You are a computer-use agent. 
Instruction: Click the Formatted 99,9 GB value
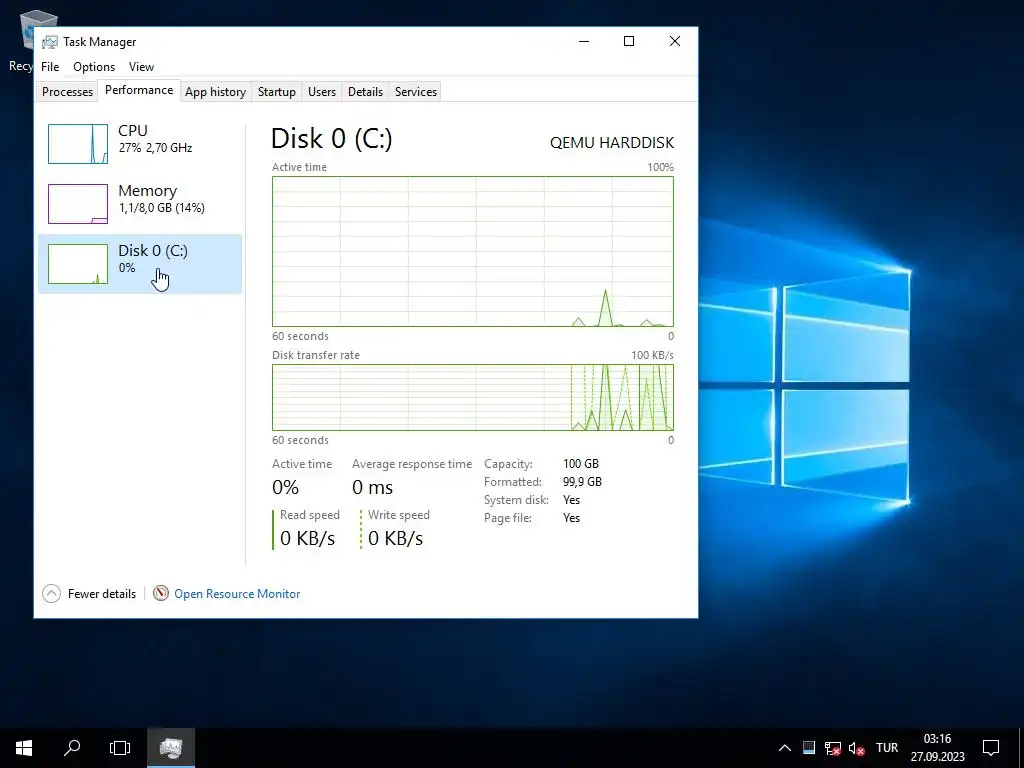point(583,482)
